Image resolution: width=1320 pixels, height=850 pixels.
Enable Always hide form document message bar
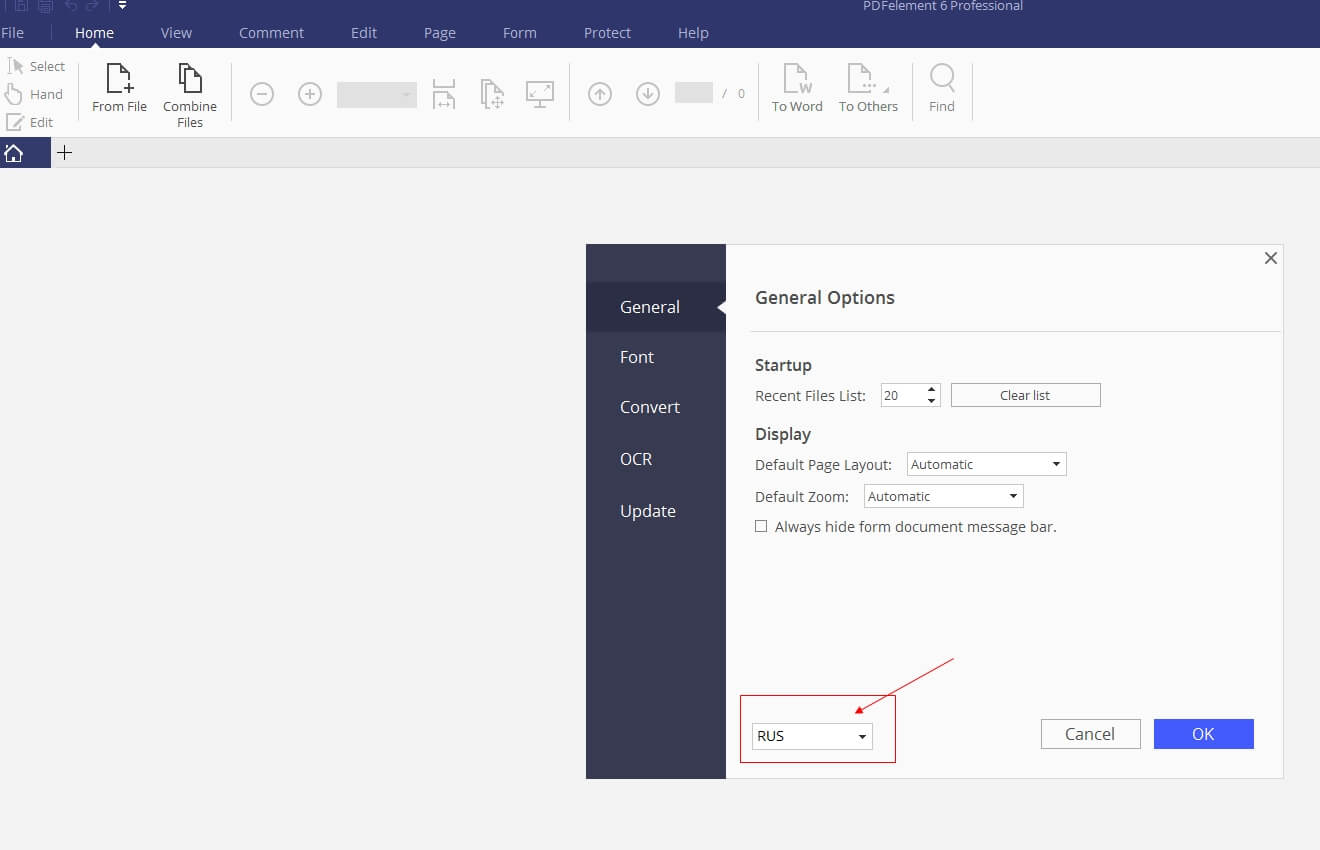click(x=761, y=526)
